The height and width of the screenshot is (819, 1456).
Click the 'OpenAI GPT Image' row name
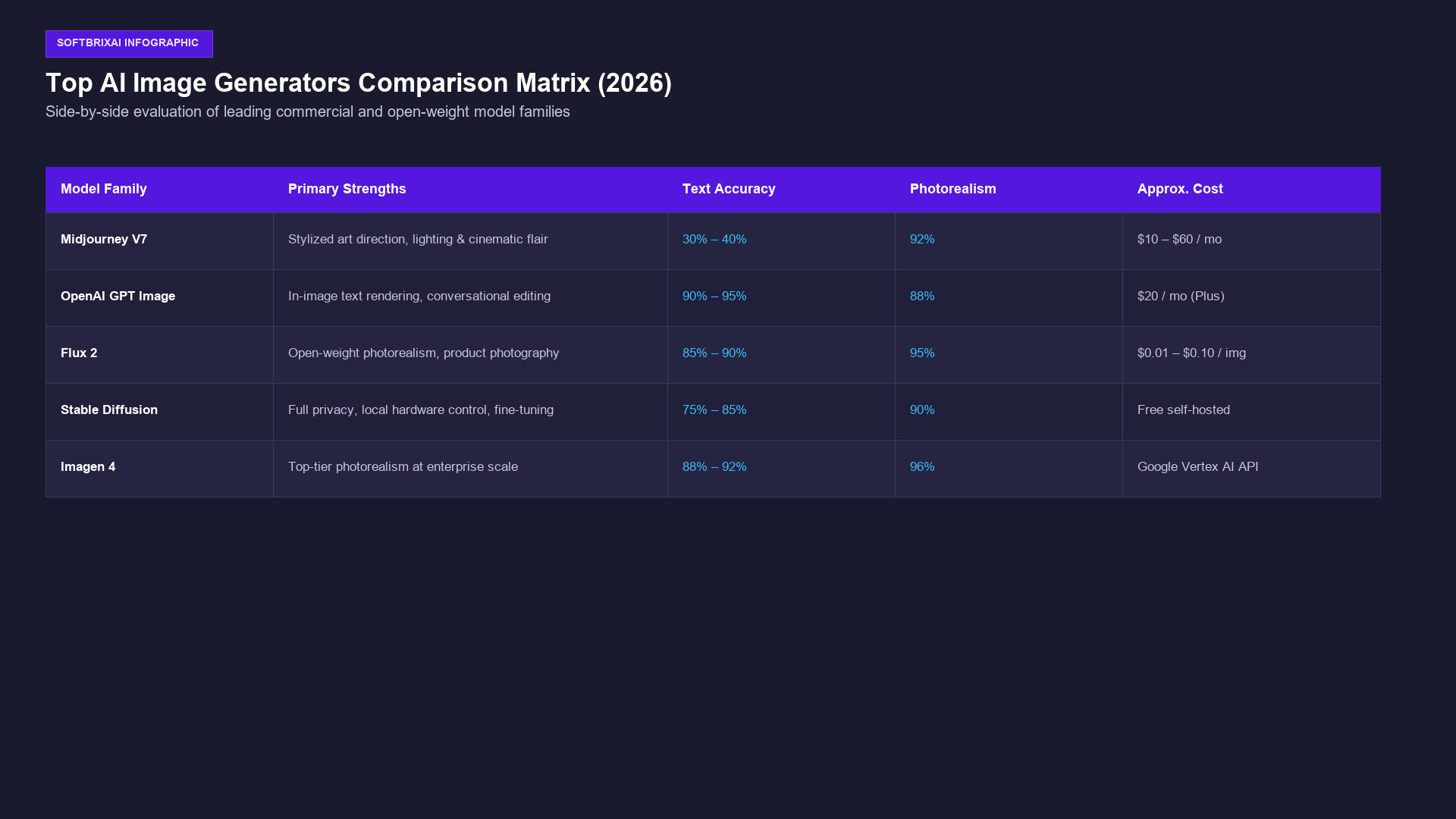point(118,297)
